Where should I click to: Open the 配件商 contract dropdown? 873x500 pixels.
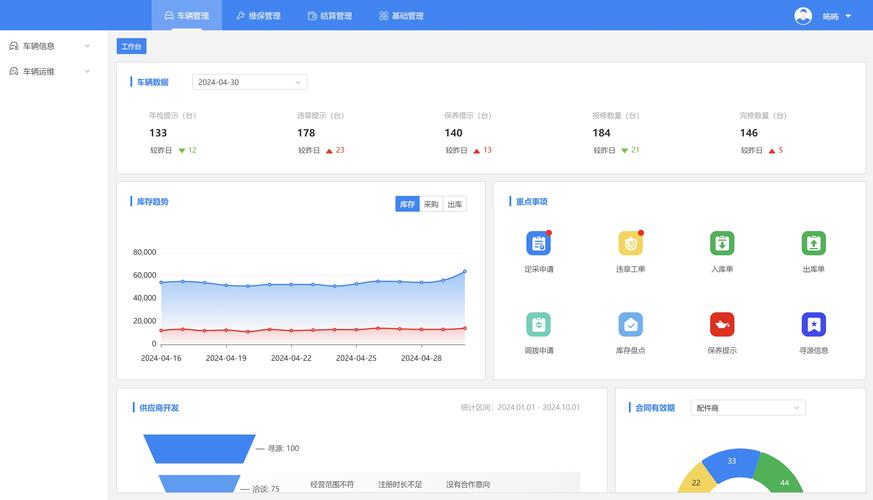click(x=747, y=408)
